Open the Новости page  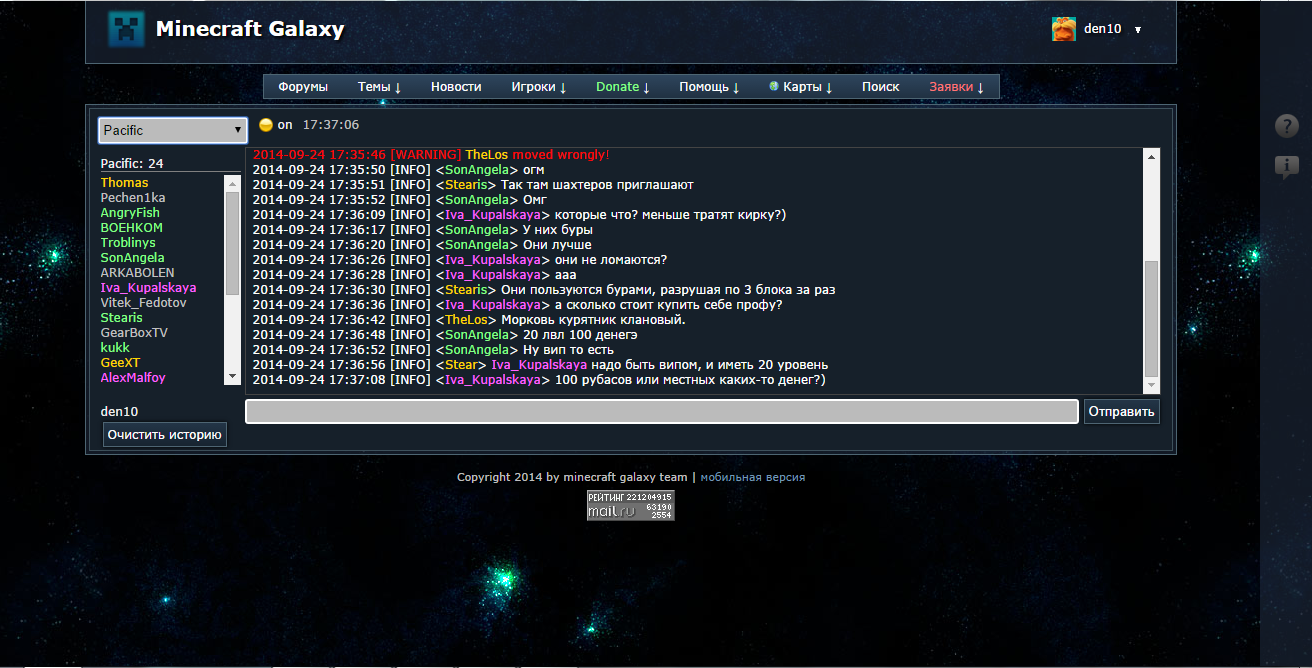pyautogui.click(x=456, y=87)
